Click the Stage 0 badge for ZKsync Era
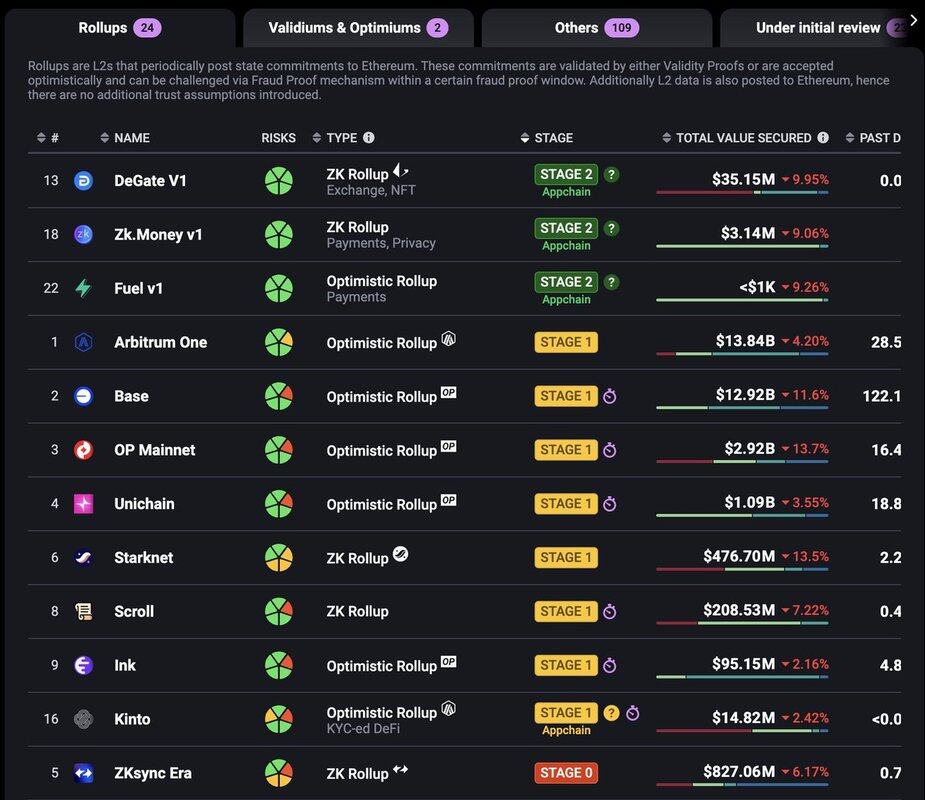 (566, 773)
